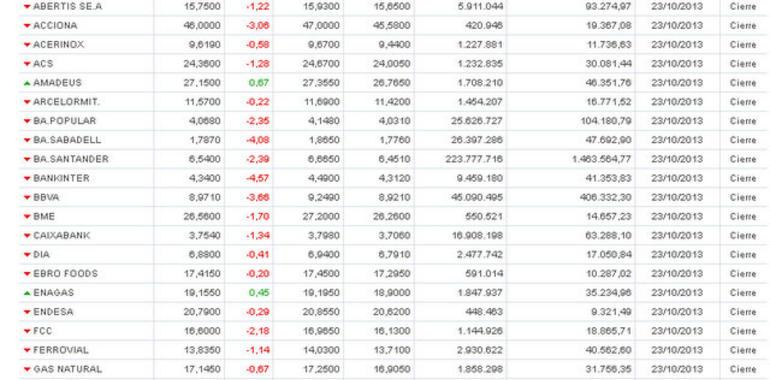The height and width of the screenshot is (380, 770).
Task: Click the red down arrow beside ACS
Action: coord(27,64)
